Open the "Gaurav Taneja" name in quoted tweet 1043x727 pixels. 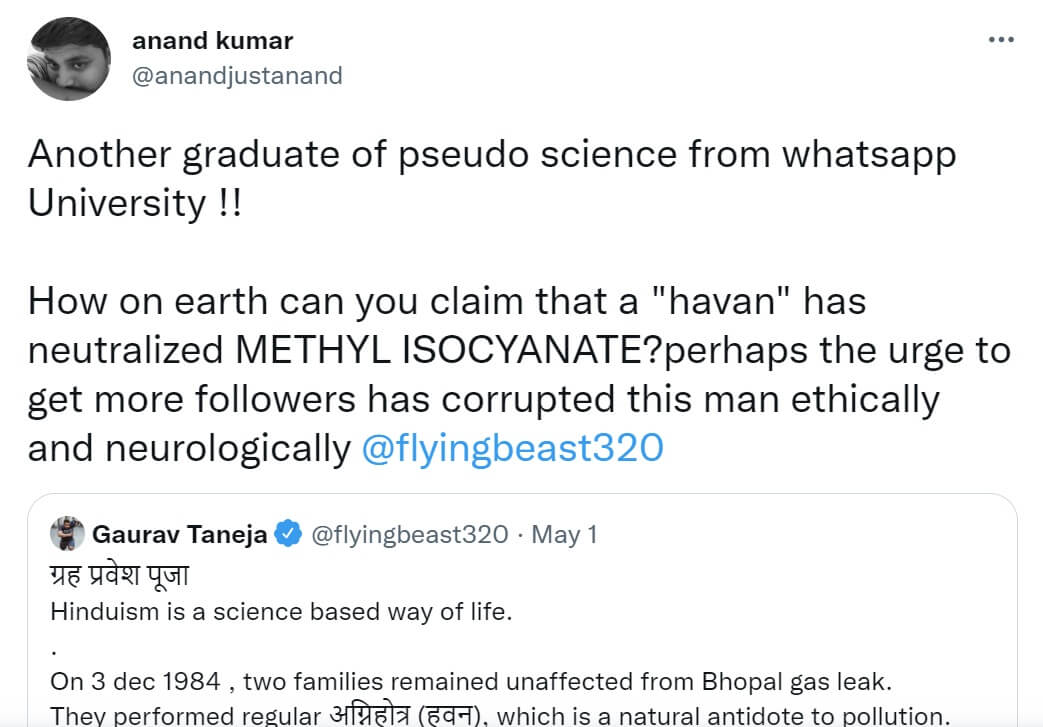click(x=180, y=534)
